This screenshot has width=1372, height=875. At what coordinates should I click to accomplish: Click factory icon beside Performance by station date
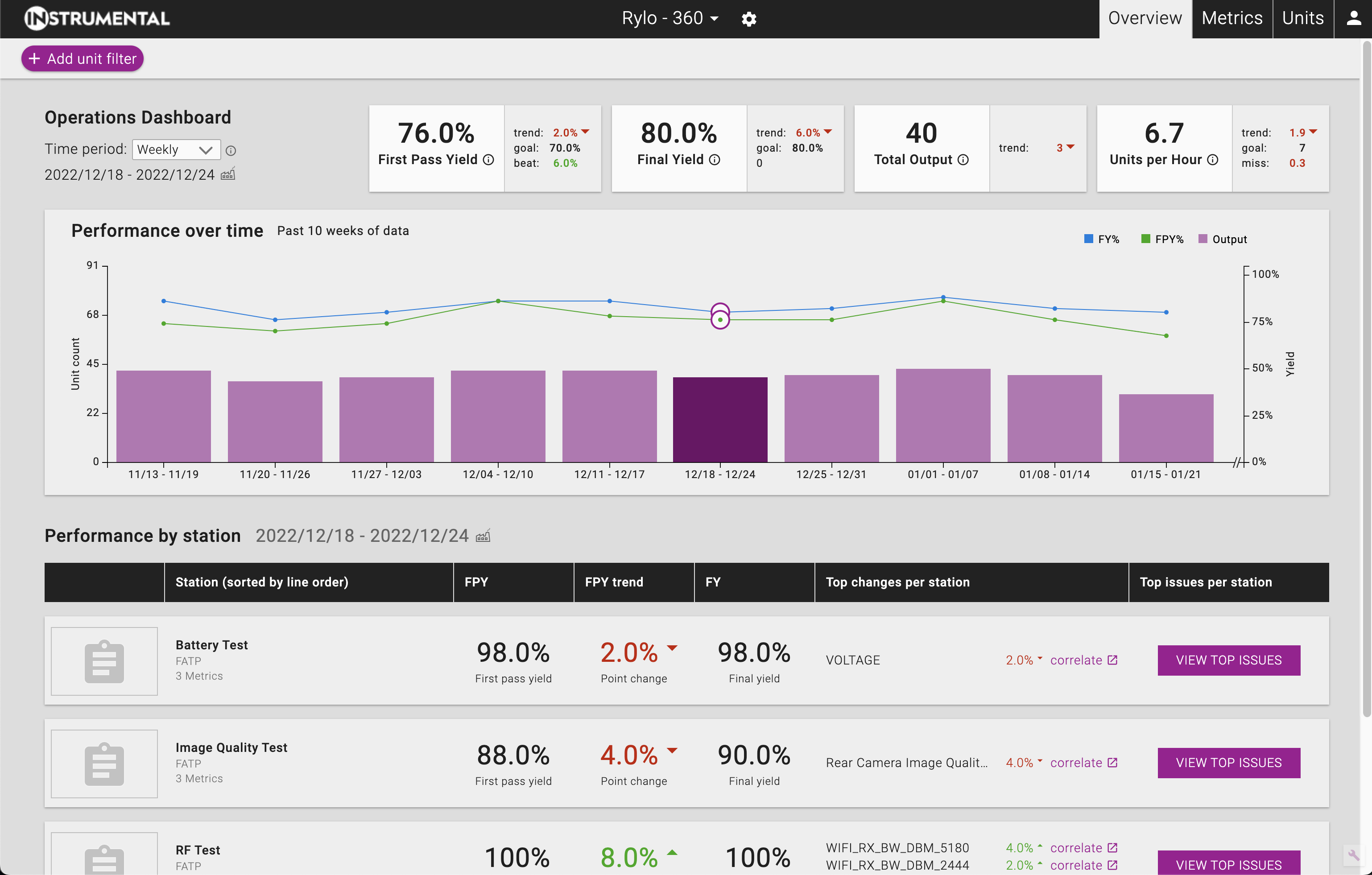click(483, 536)
